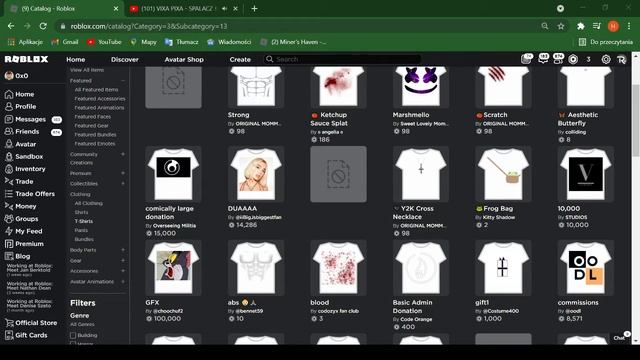Open the DUAAAA t-shirt thumbnail
Image resolution: width=640 pixels, height=360 pixels.
click(x=256, y=174)
